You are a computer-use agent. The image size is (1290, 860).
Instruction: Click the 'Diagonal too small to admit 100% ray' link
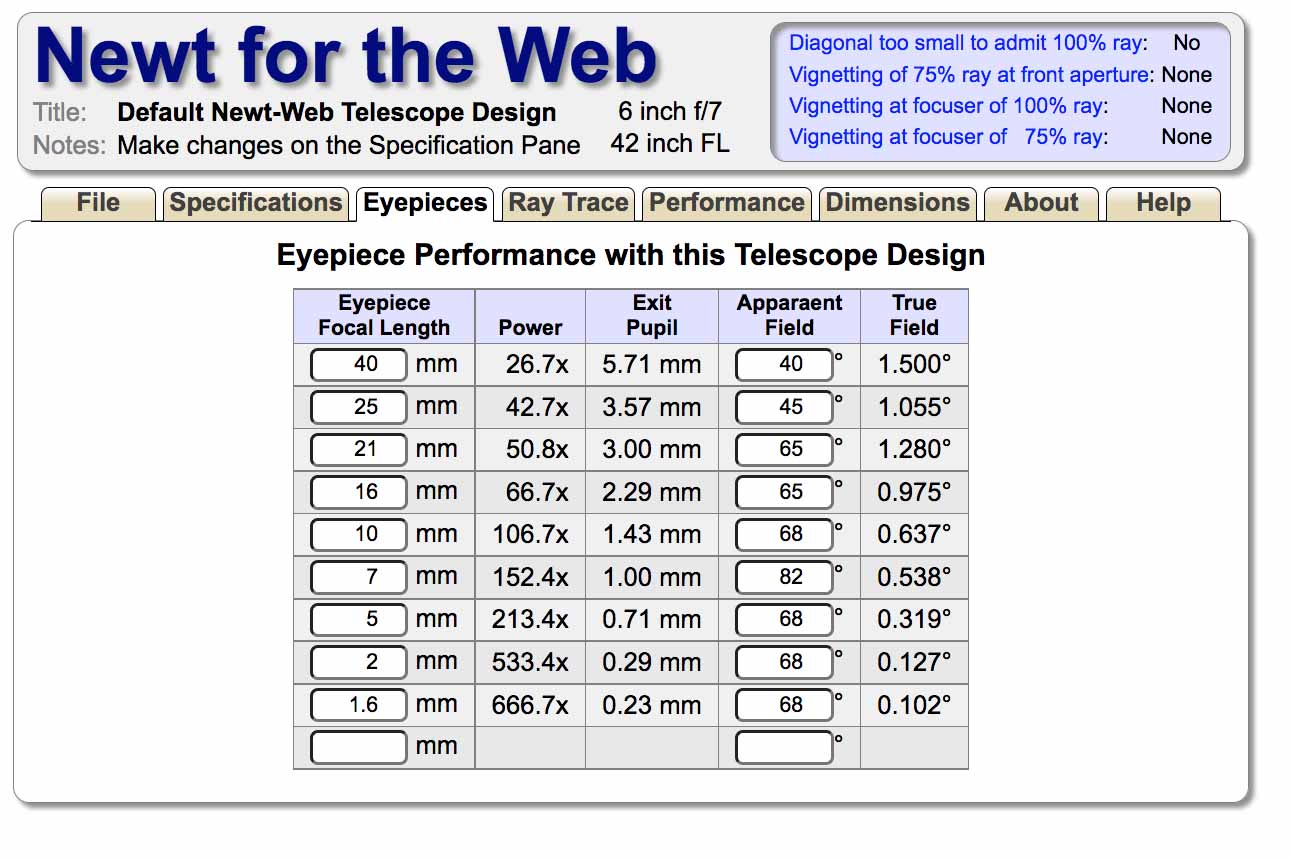coord(966,43)
